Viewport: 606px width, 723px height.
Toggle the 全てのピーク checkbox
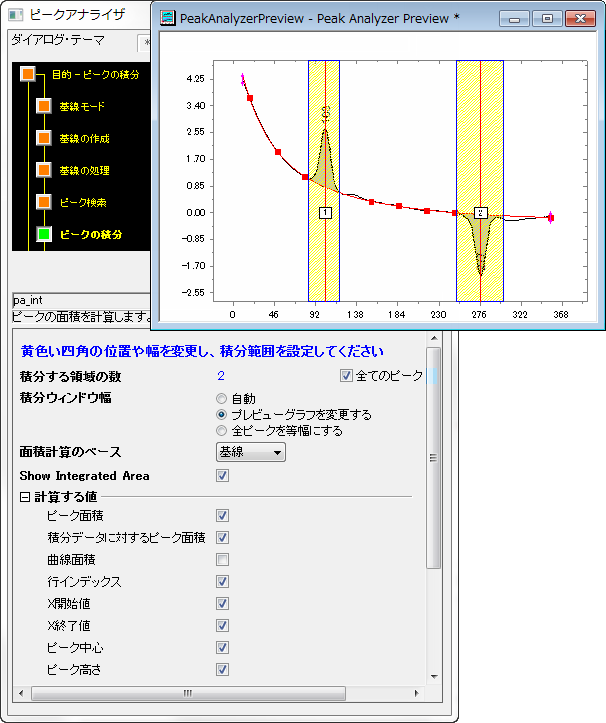pos(346,376)
